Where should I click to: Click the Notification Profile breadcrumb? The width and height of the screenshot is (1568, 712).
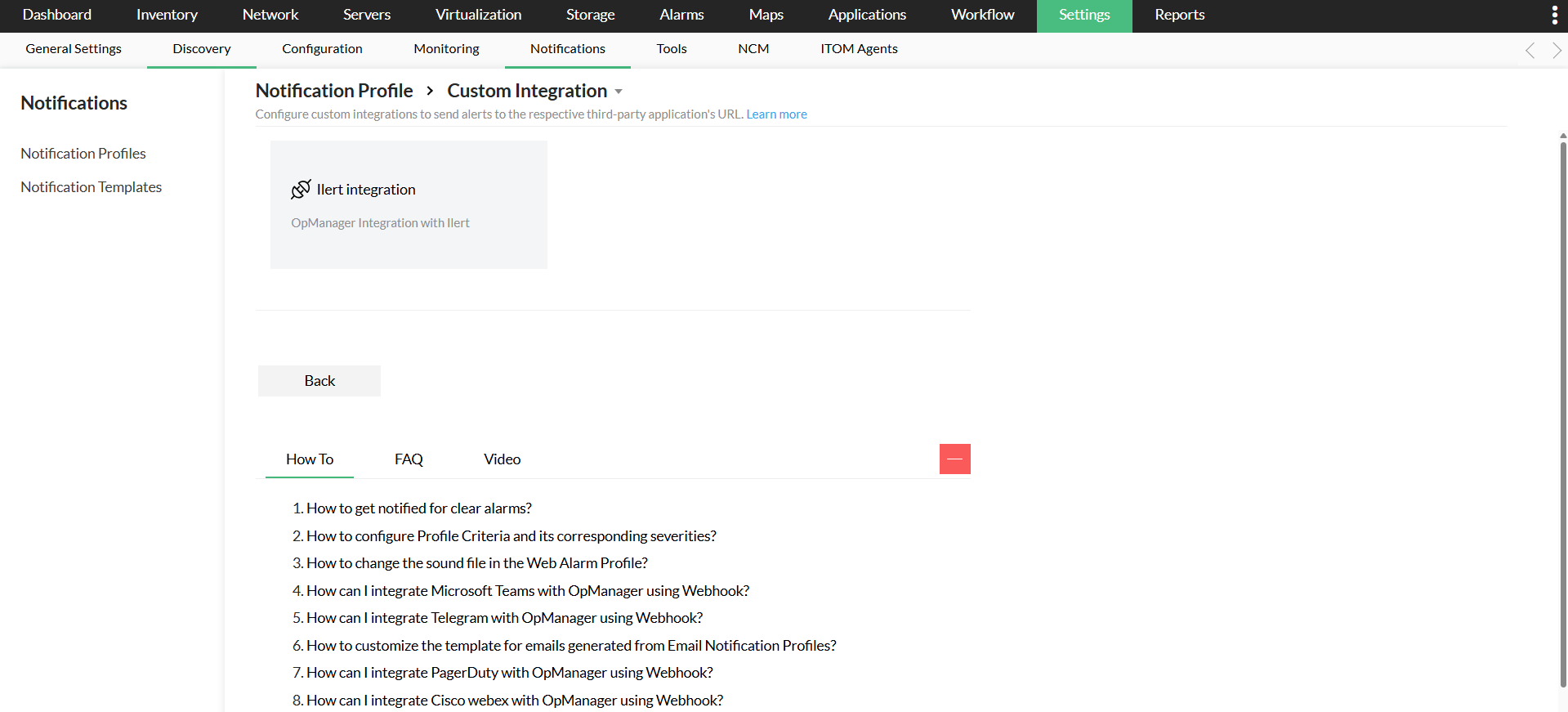tap(334, 91)
